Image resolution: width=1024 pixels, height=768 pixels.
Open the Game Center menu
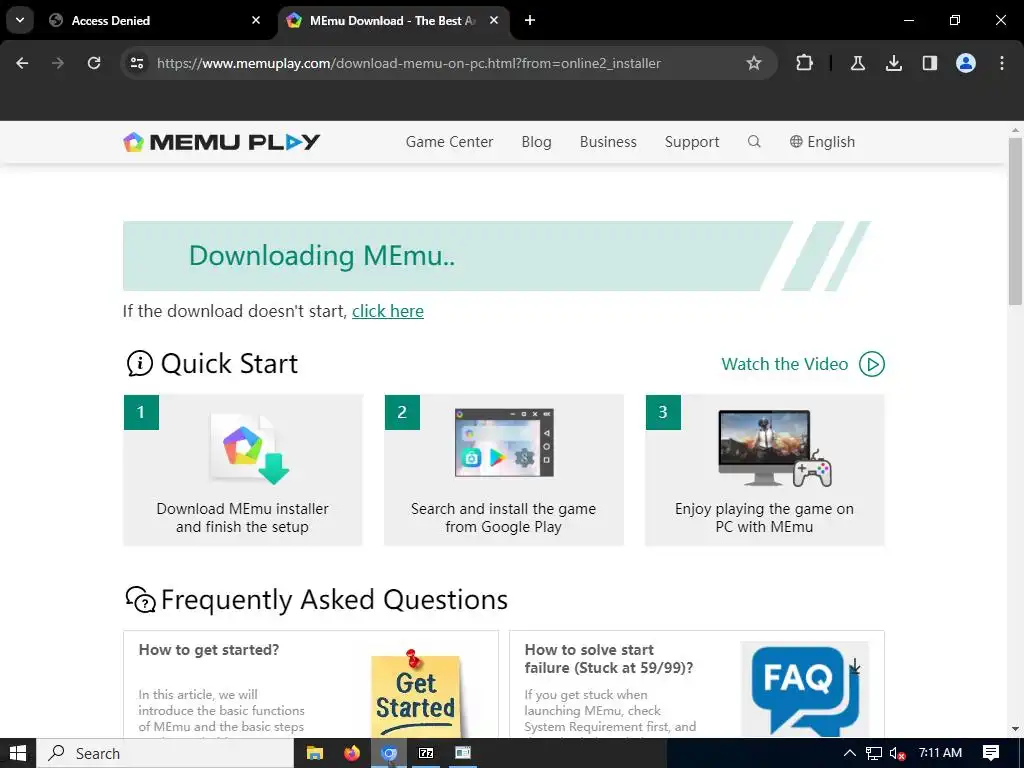coord(449,142)
